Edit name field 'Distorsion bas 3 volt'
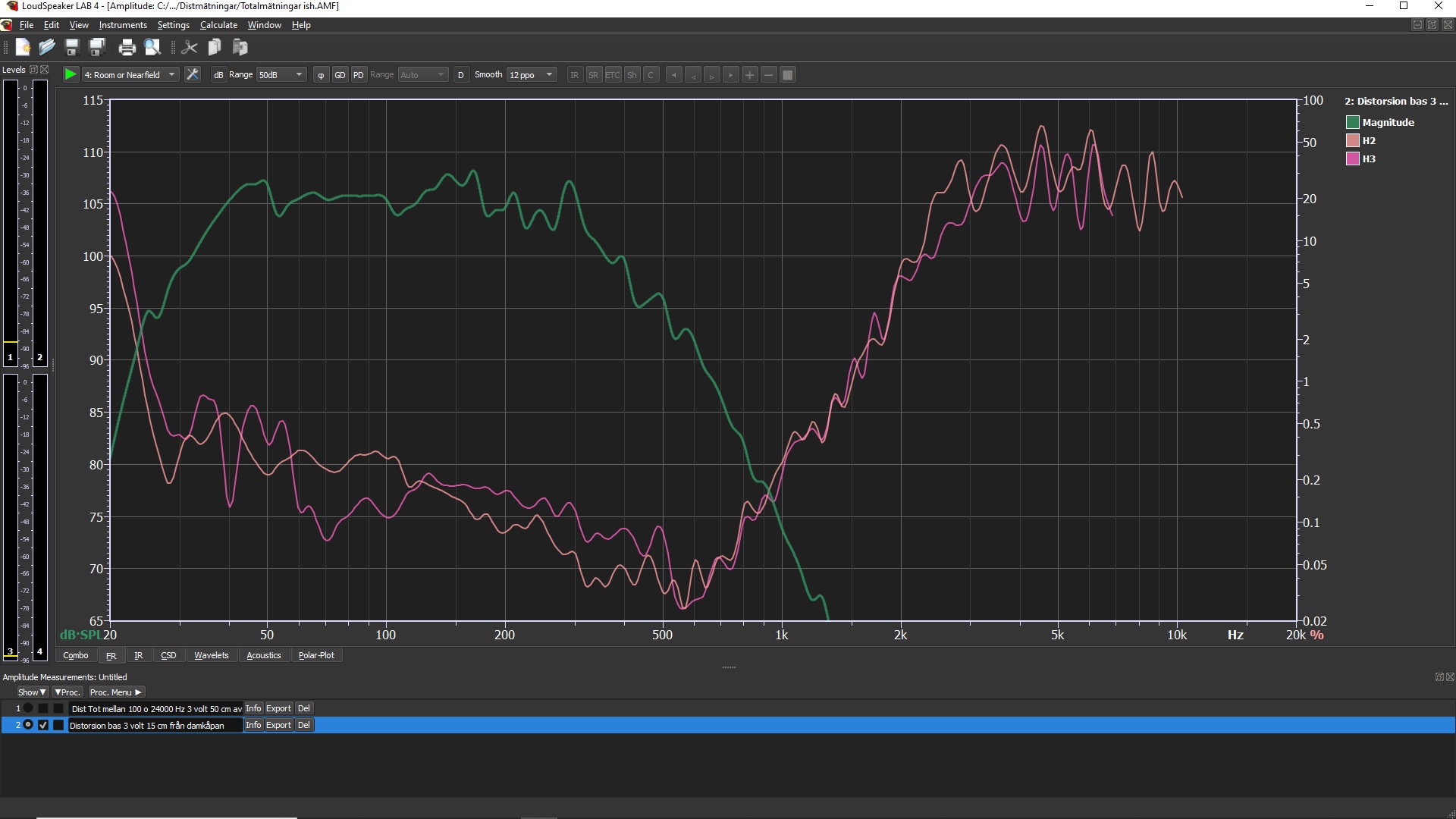 tap(155, 725)
